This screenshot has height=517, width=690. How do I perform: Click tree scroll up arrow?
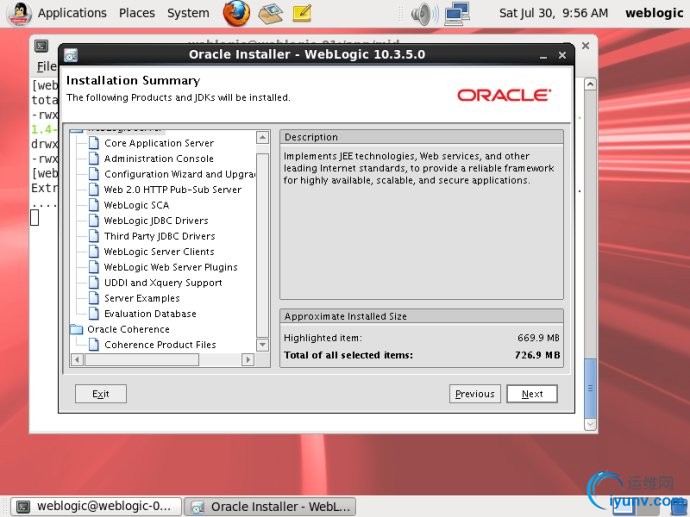pos(262,138)
